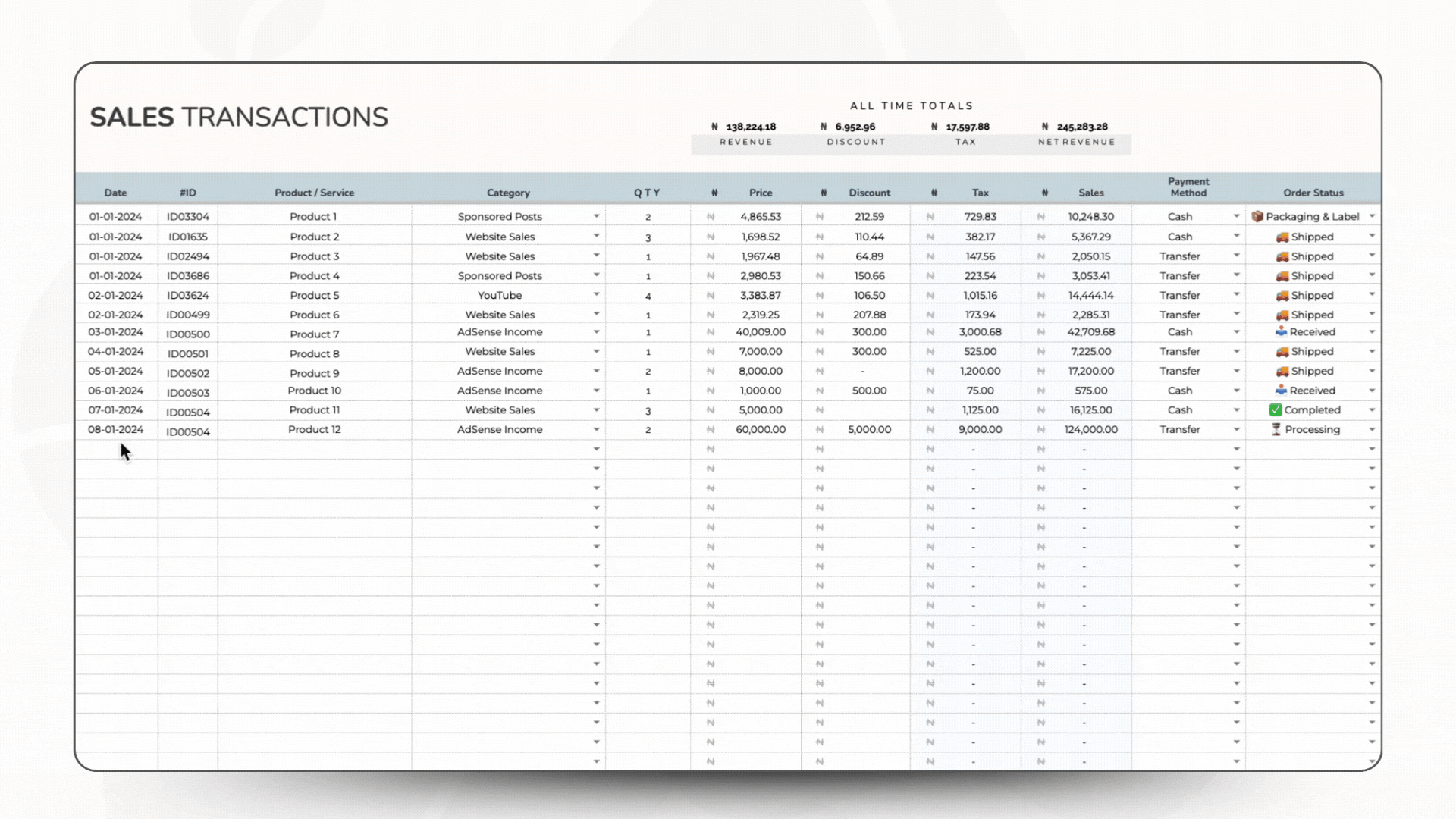Image resolution: width=1456 pixels, height=819 pixels.
Task: Open Category dropdown for Product 12
Action: 597,430
